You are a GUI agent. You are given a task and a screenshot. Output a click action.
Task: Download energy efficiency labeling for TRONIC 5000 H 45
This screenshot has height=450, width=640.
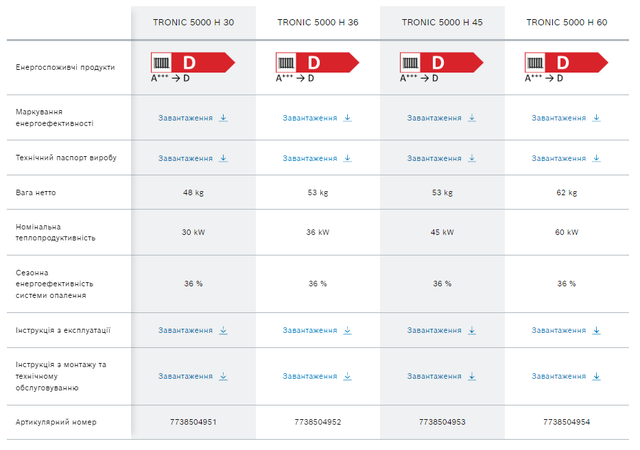442,118
